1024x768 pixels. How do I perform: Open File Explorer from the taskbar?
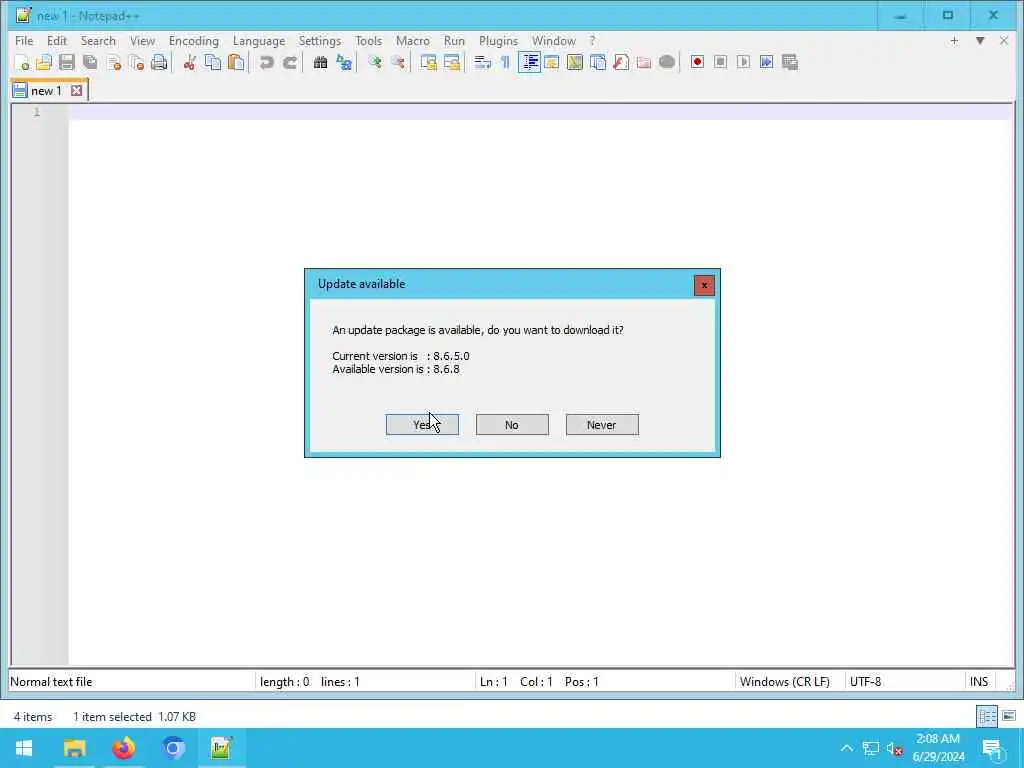(x=74, y=748)
